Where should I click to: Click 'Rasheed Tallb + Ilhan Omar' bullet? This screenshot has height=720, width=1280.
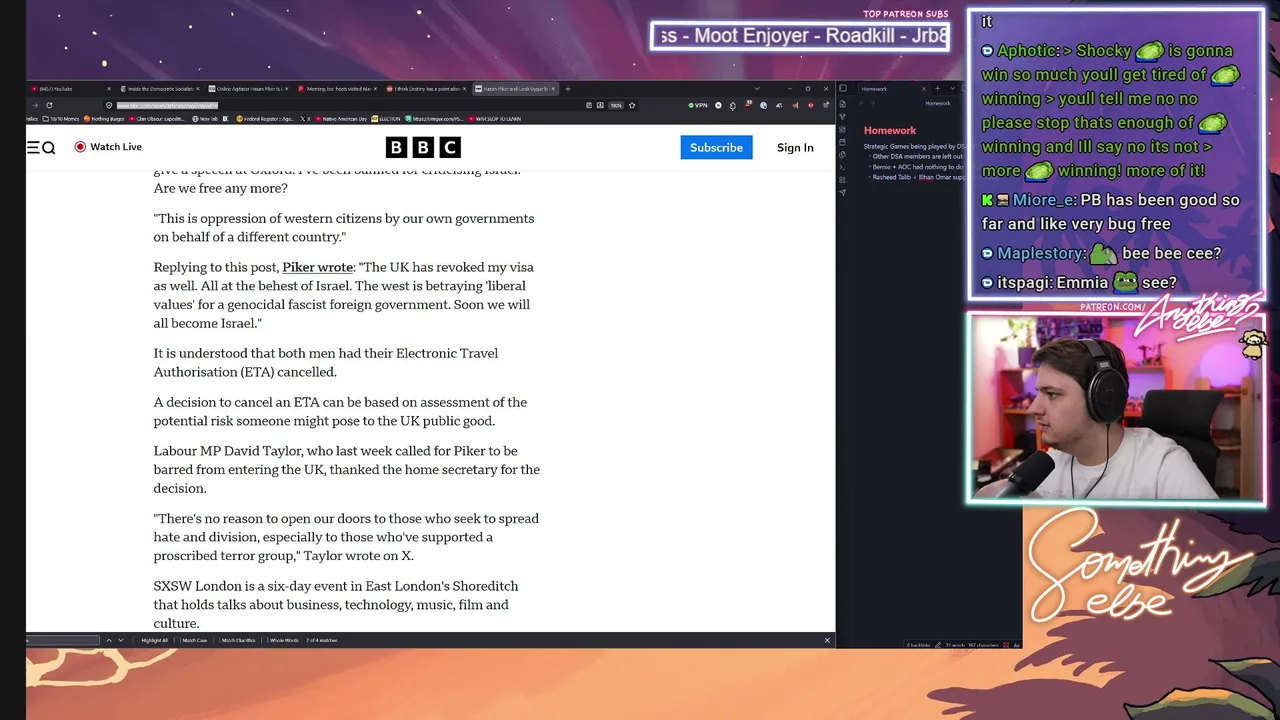[917, 177]
